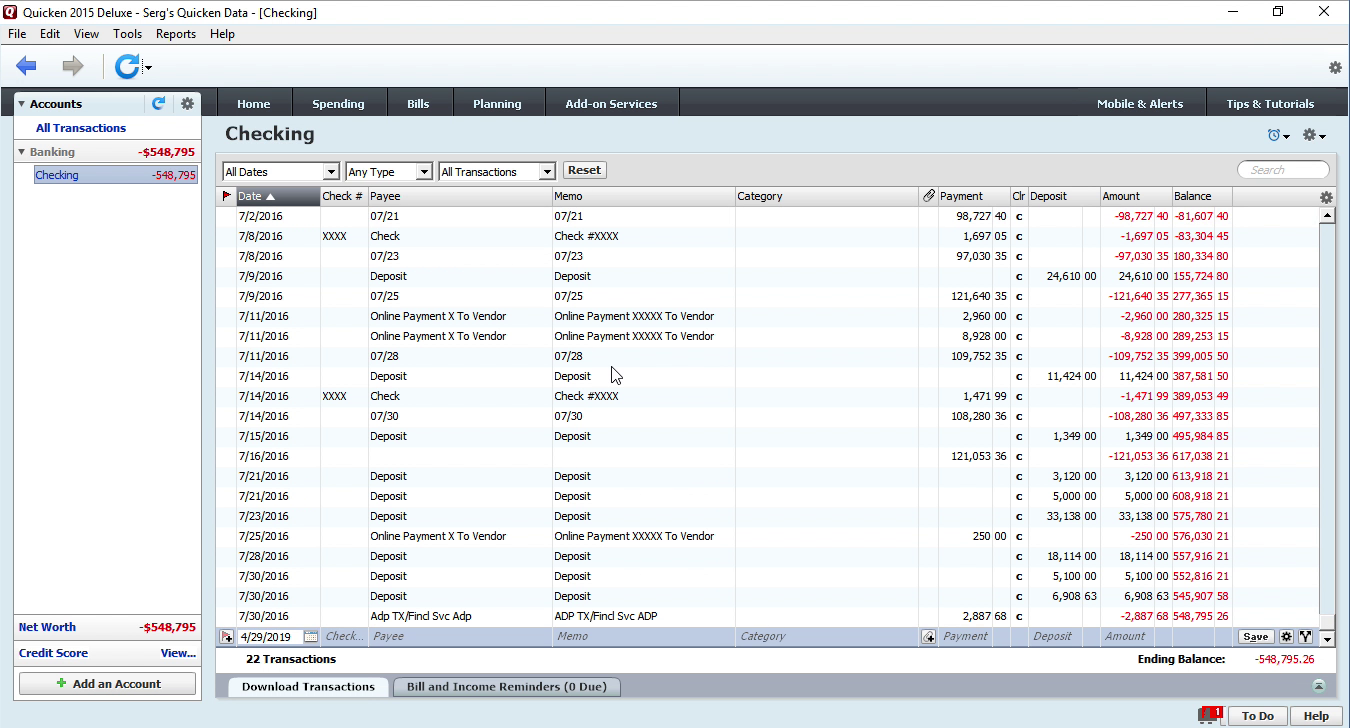1350x728 pixels.
Task: Open the red alerts flag icon
Action: 1210,714
